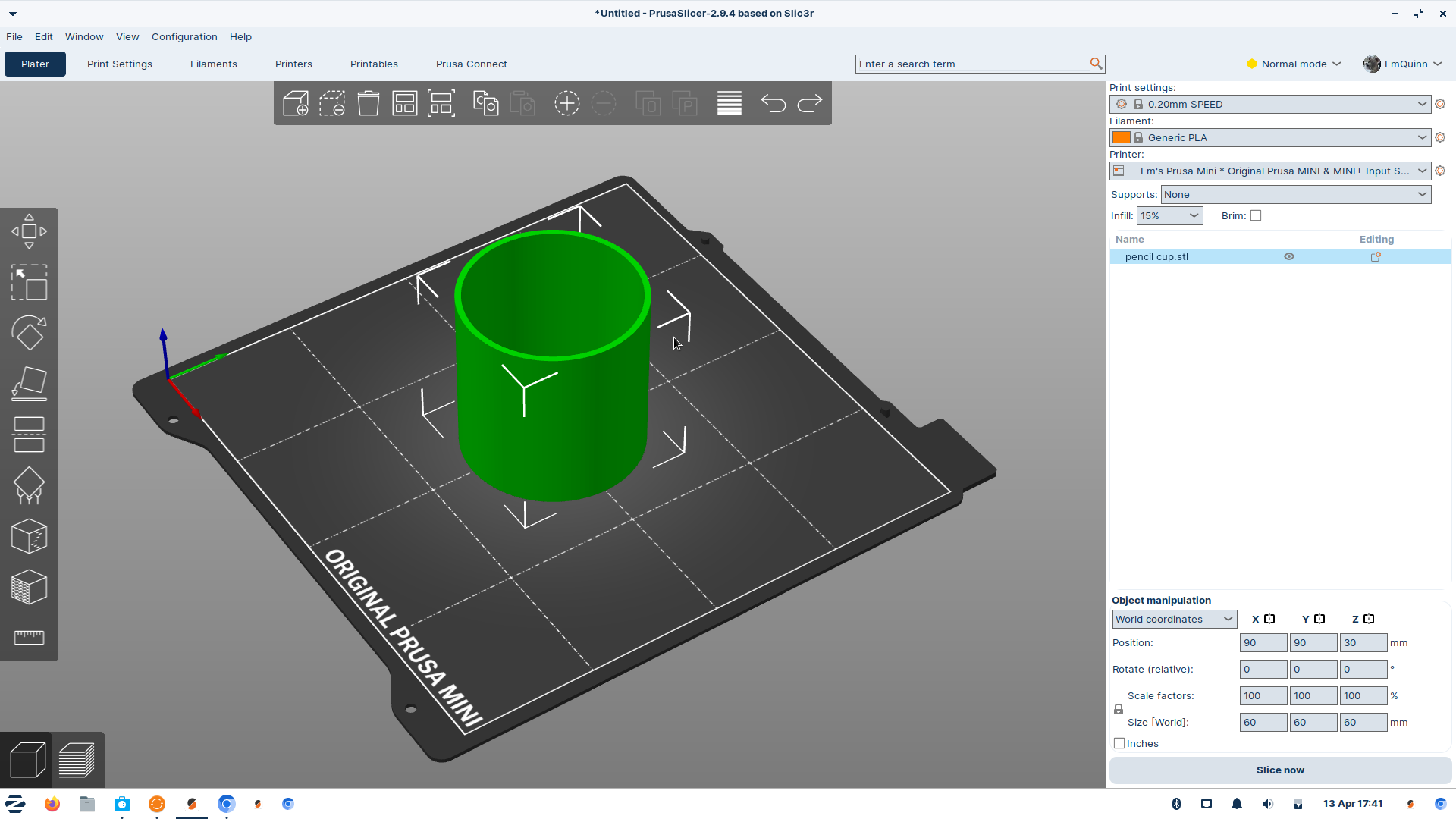Select the Place on face tool

pos(29,384)
